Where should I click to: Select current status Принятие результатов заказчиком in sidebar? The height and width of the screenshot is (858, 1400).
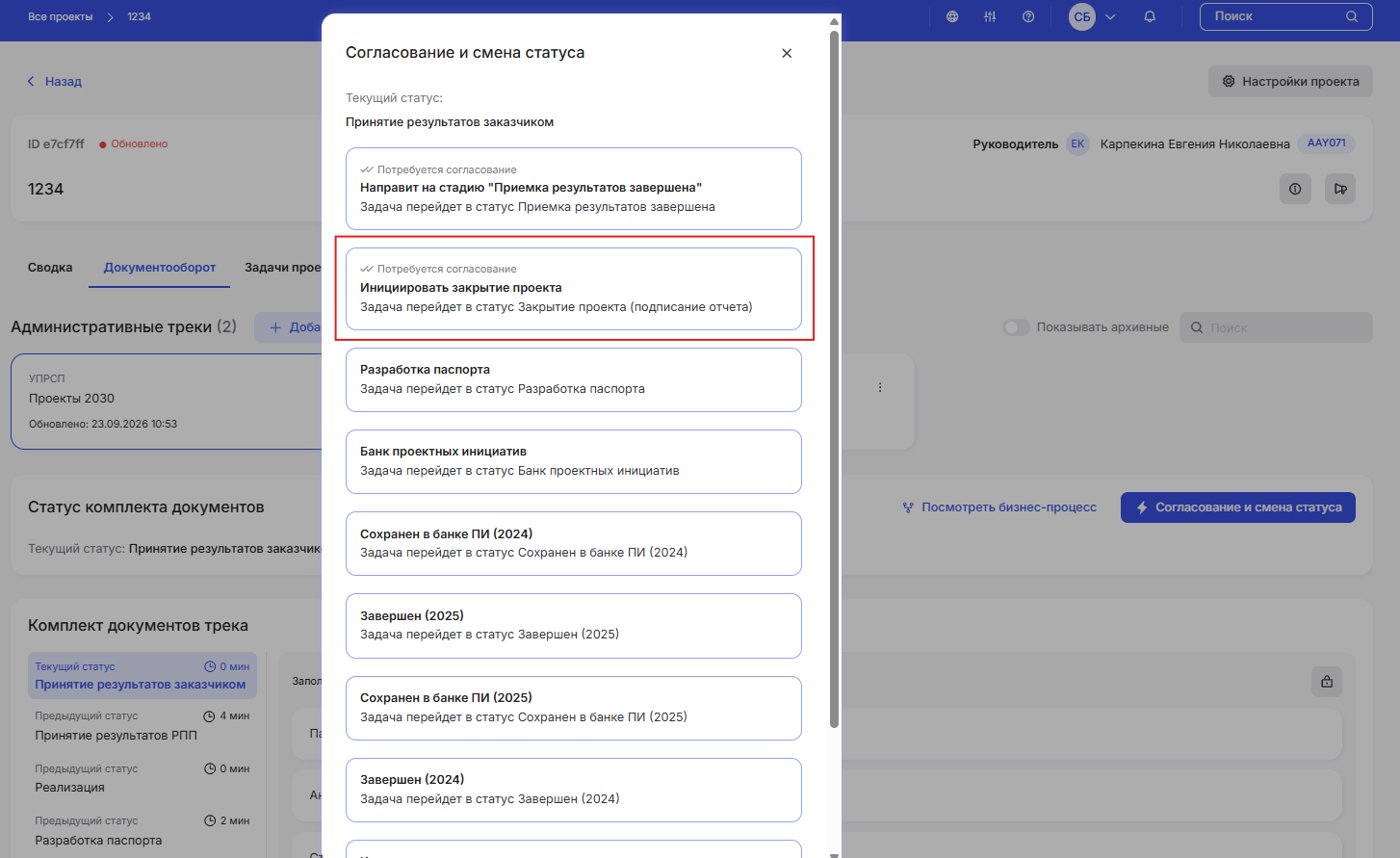click(x=143, y=675)
